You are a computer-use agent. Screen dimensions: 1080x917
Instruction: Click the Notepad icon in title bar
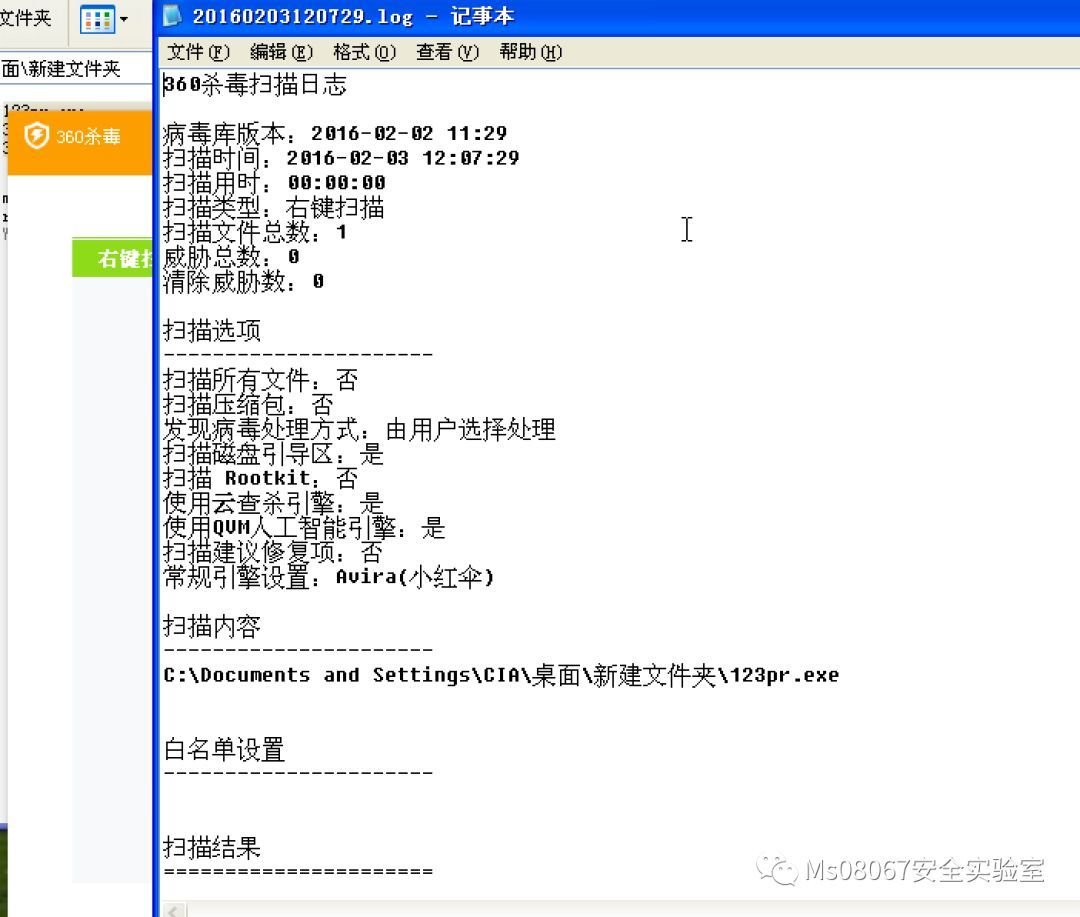[172, 15]
